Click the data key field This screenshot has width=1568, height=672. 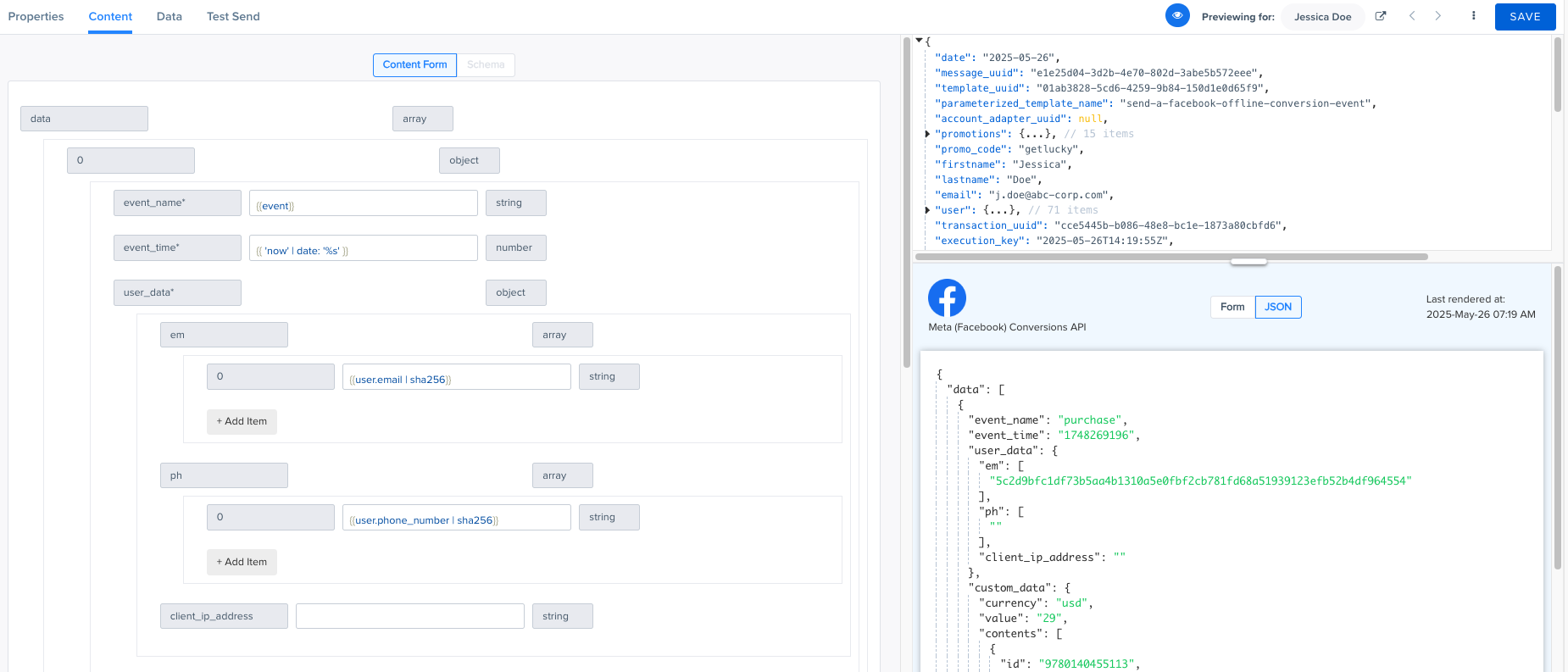pyautogui.click(x=84, y=119)
